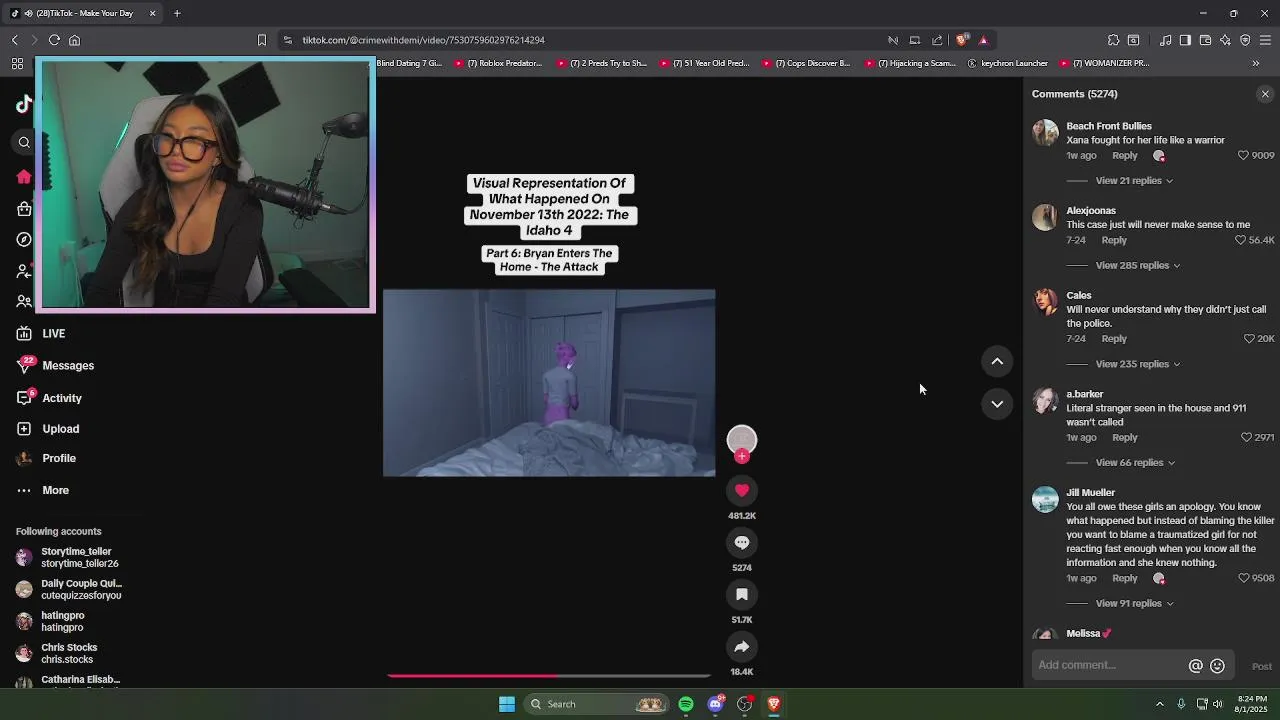
Task: Open the Chris Stocks following account
Action: pos(57,653)
